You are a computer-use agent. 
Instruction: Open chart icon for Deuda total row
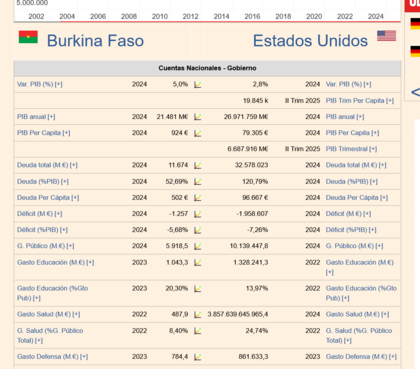[198, 165]
